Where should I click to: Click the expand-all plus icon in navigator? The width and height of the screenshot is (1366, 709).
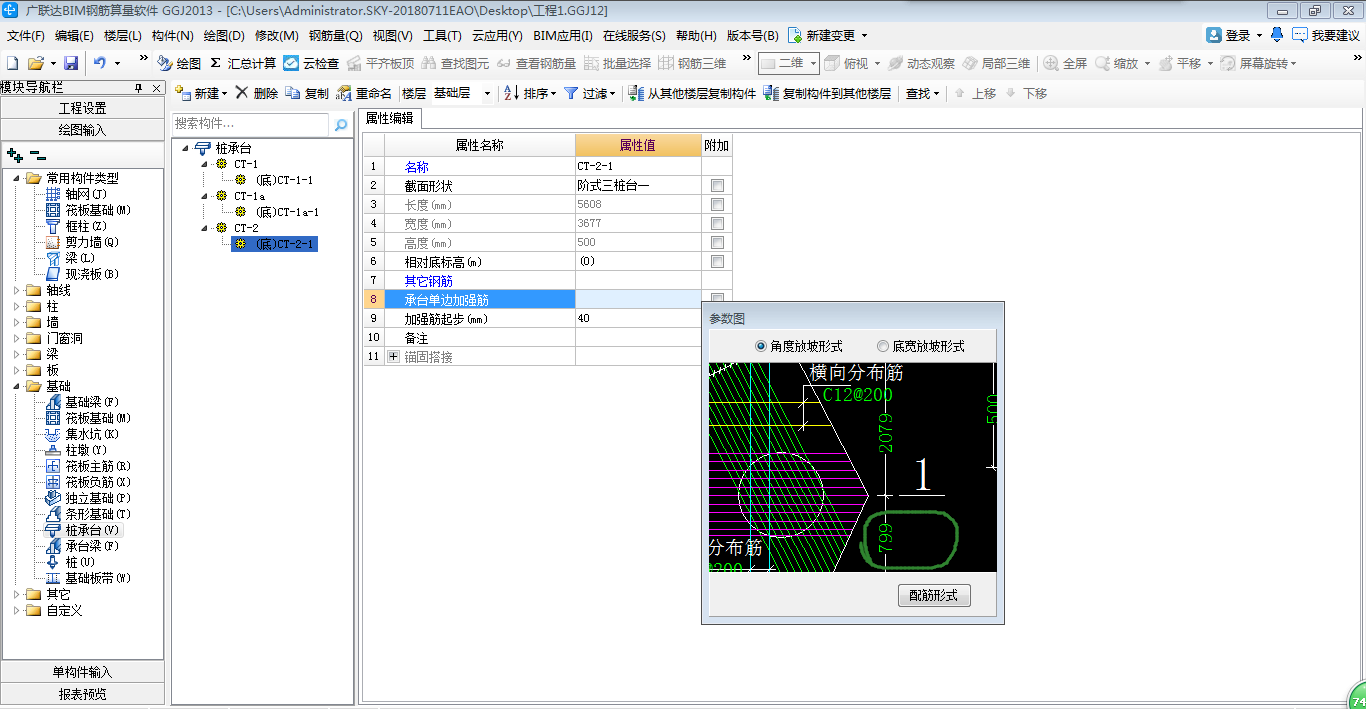[15, 155]
